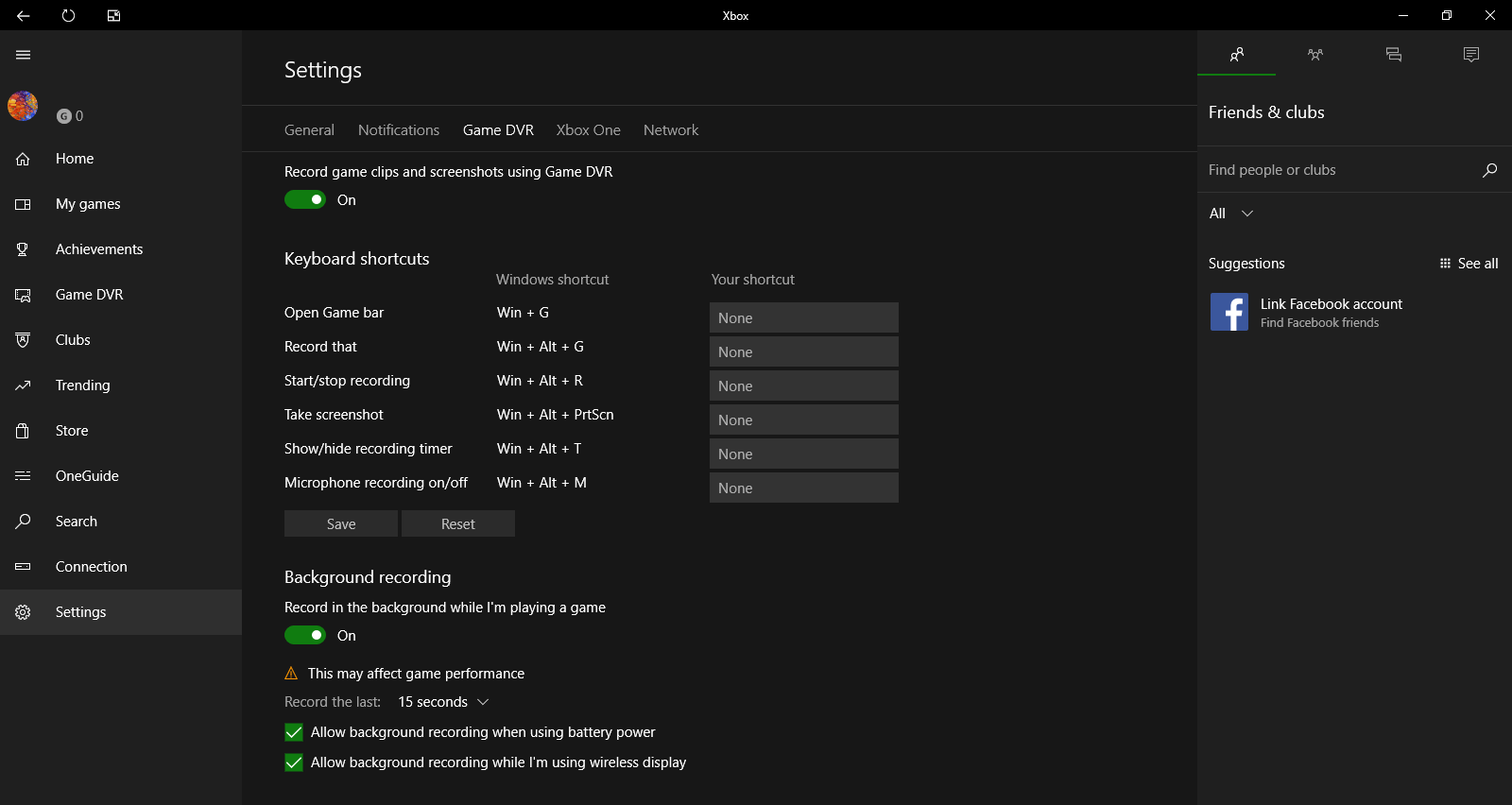
Task: Click the Save shortcuts button
Action: click(341, 523)
